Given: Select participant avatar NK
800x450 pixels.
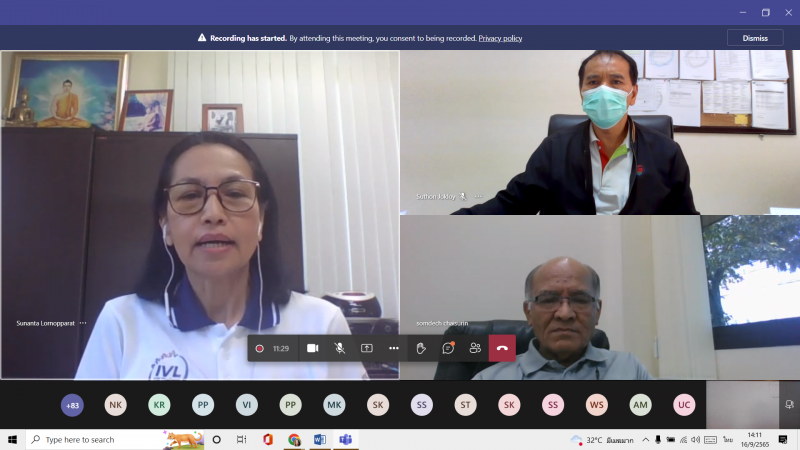Looking at the screenshot, I should (116, 405).
